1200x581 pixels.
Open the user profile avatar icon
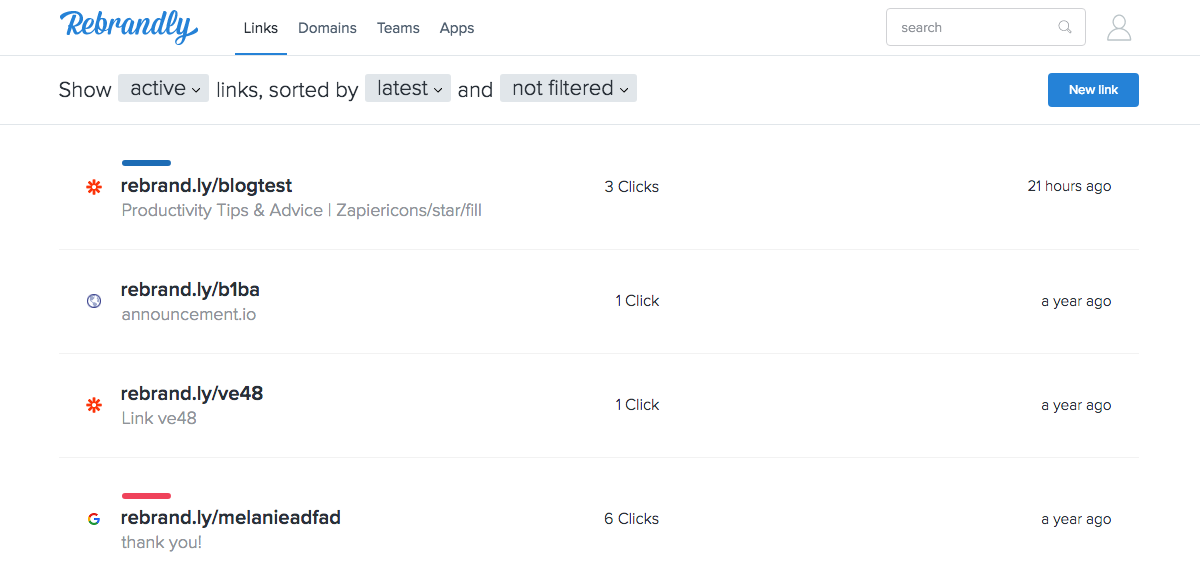[1119, 27]
